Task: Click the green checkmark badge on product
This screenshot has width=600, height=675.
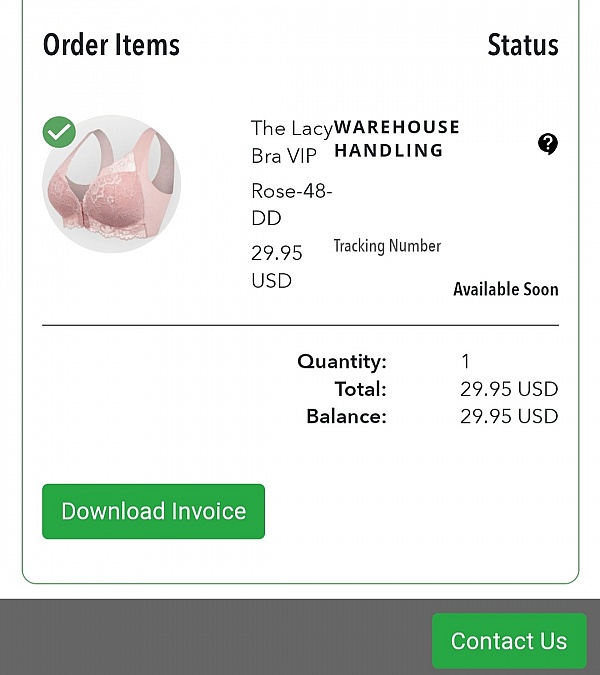Action: pyautogui.click(x=59, y=132)
